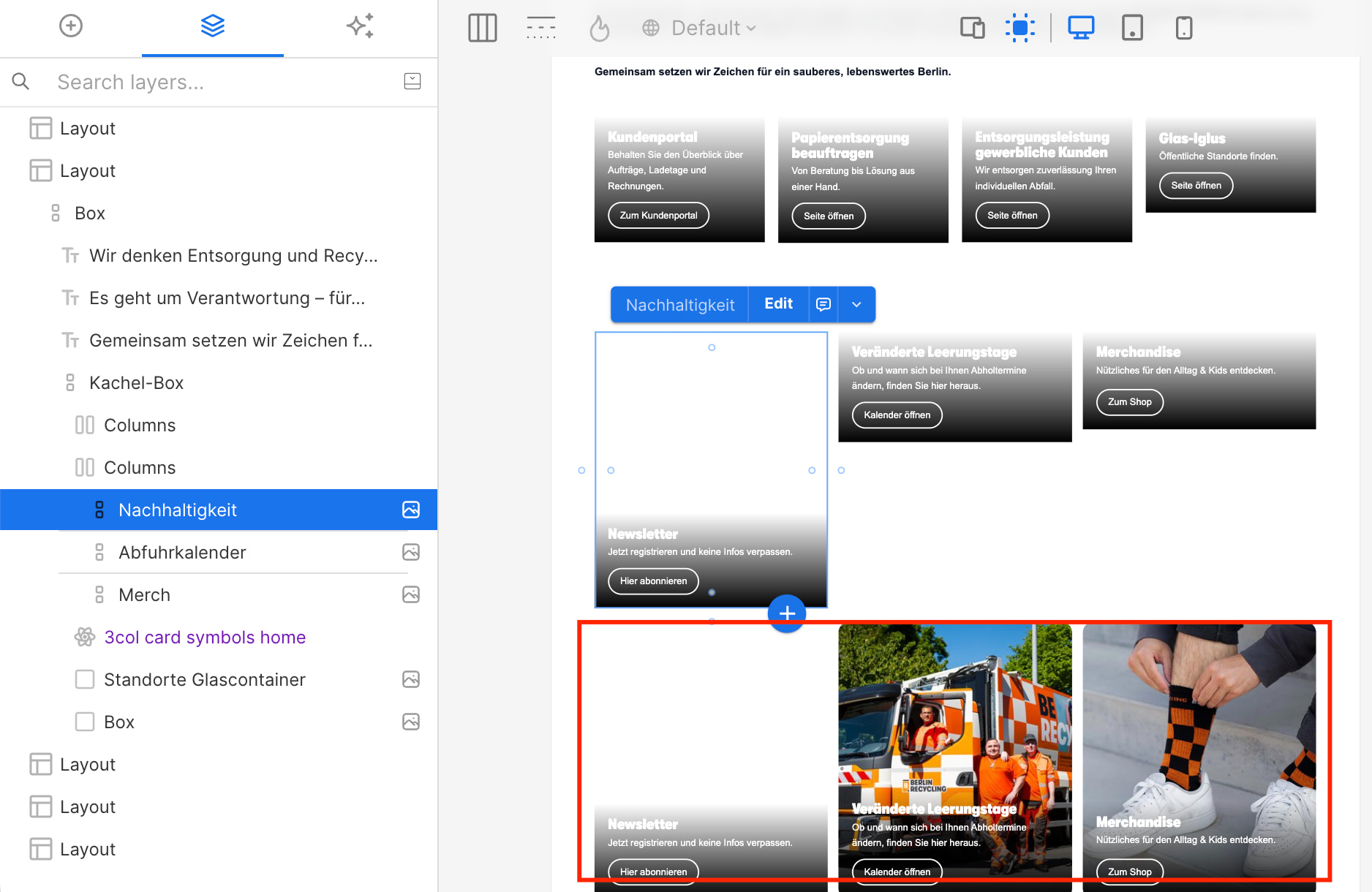Select the Box layer under Layout

tap(219, 213)
